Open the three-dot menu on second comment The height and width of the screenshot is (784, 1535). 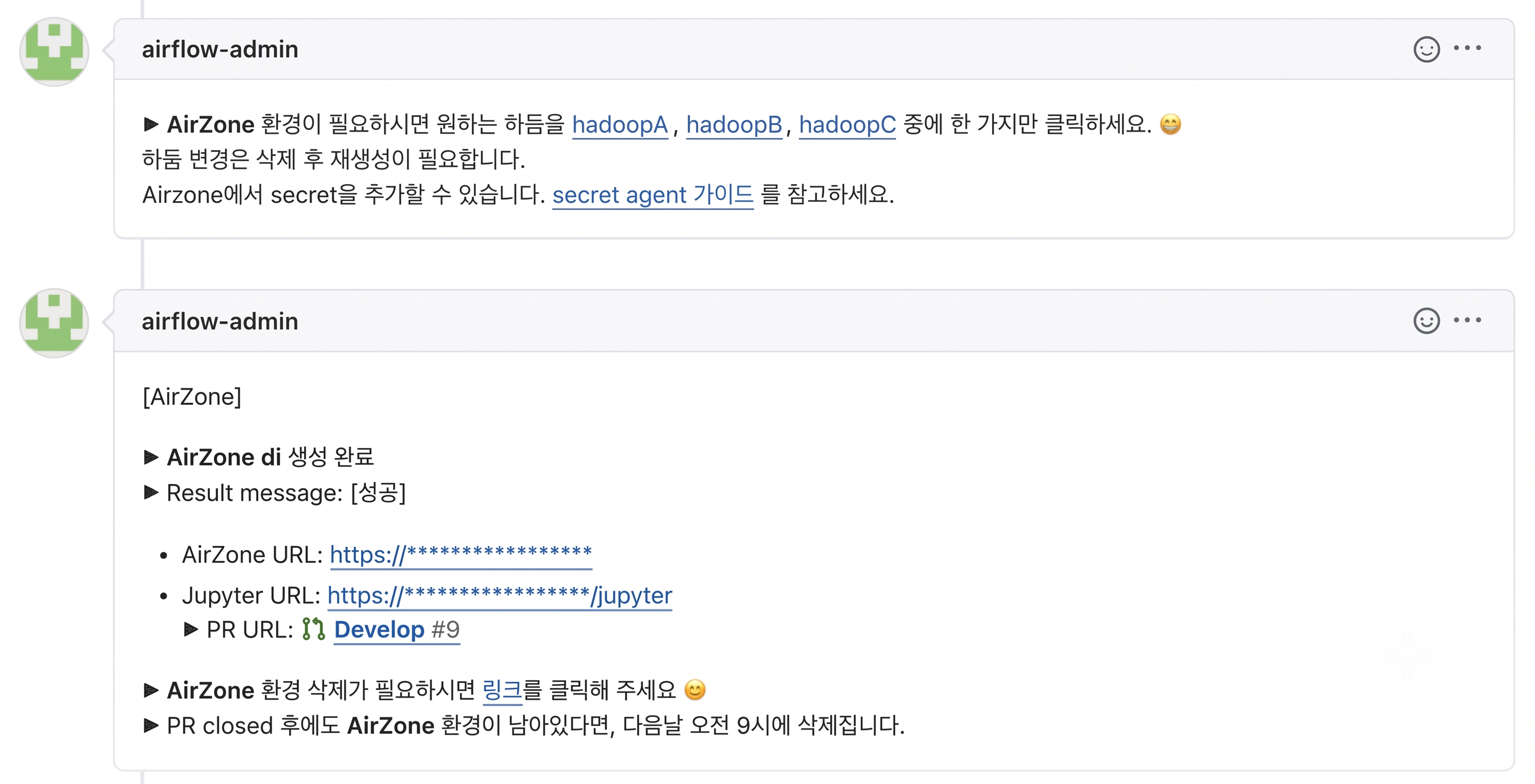(1467, 320)
